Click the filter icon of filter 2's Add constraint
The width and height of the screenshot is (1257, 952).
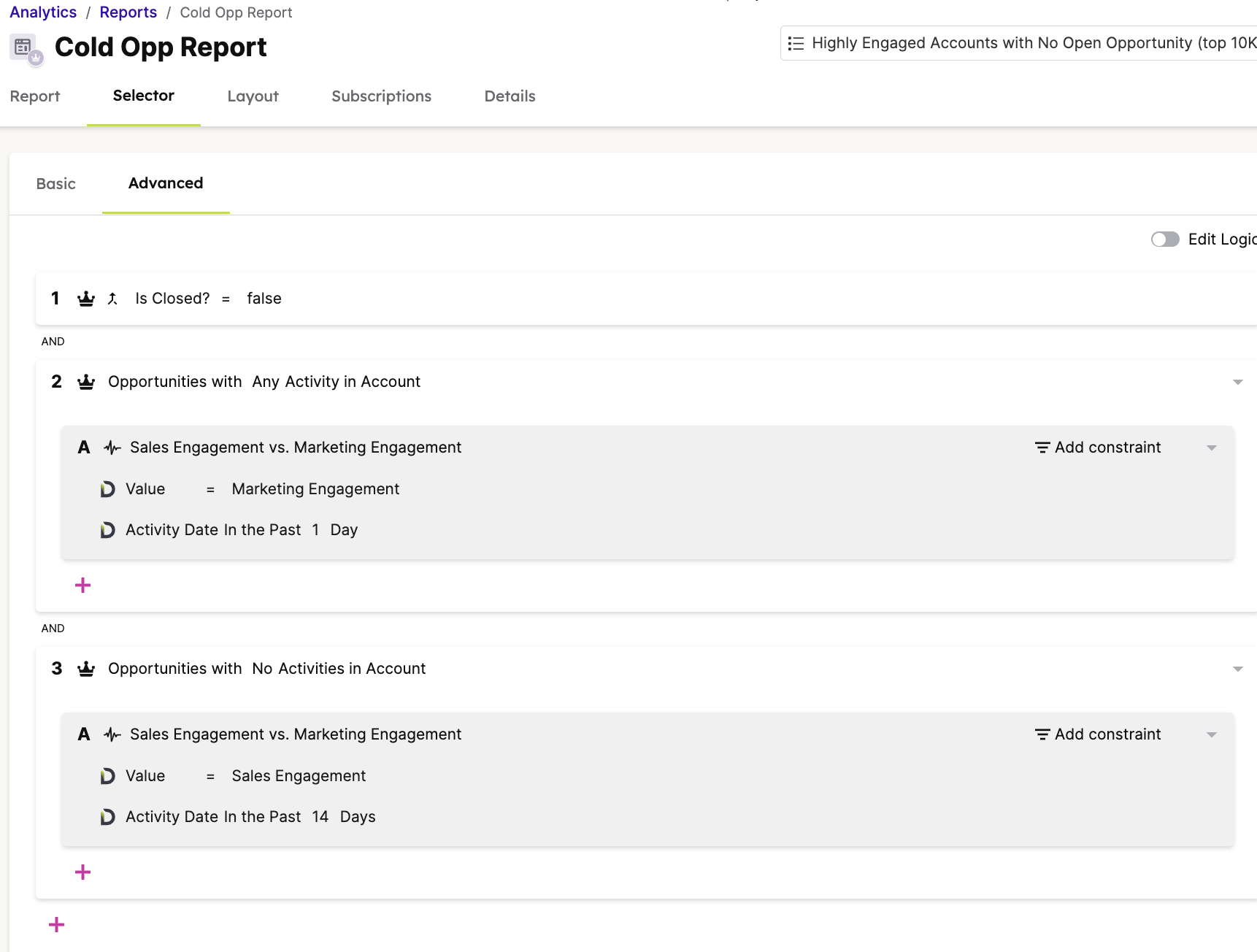[1042, 448]
